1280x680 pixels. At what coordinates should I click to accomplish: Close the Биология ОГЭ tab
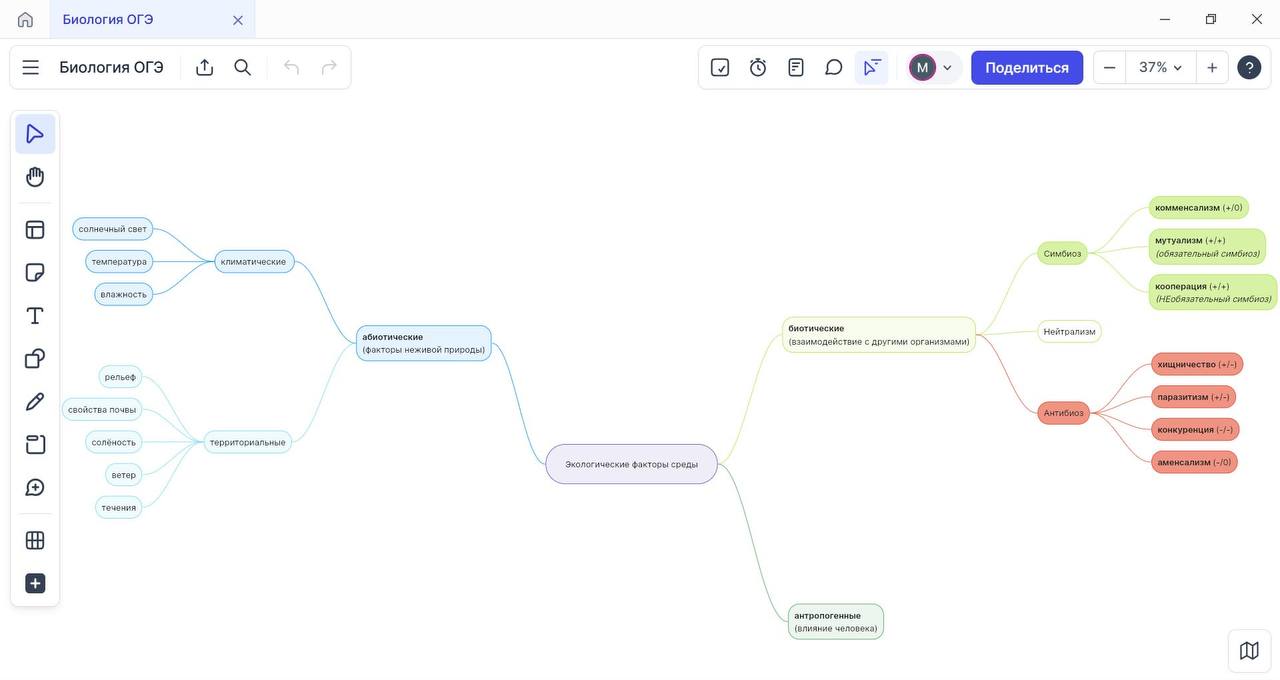[238, 20]
